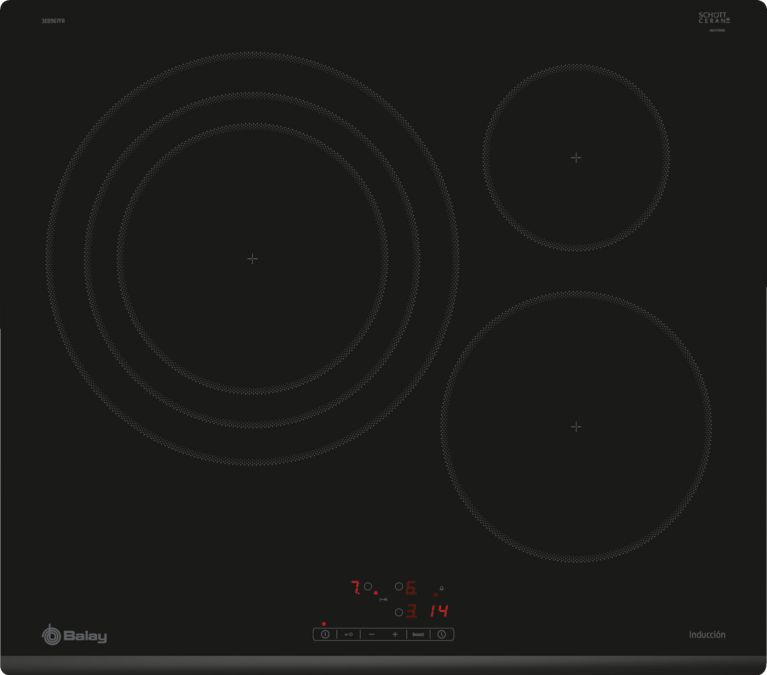Screen dimensions: 767x675
Task: Tap the red 14 timer display
Action: pyautogui.click(x=439, y=611)
